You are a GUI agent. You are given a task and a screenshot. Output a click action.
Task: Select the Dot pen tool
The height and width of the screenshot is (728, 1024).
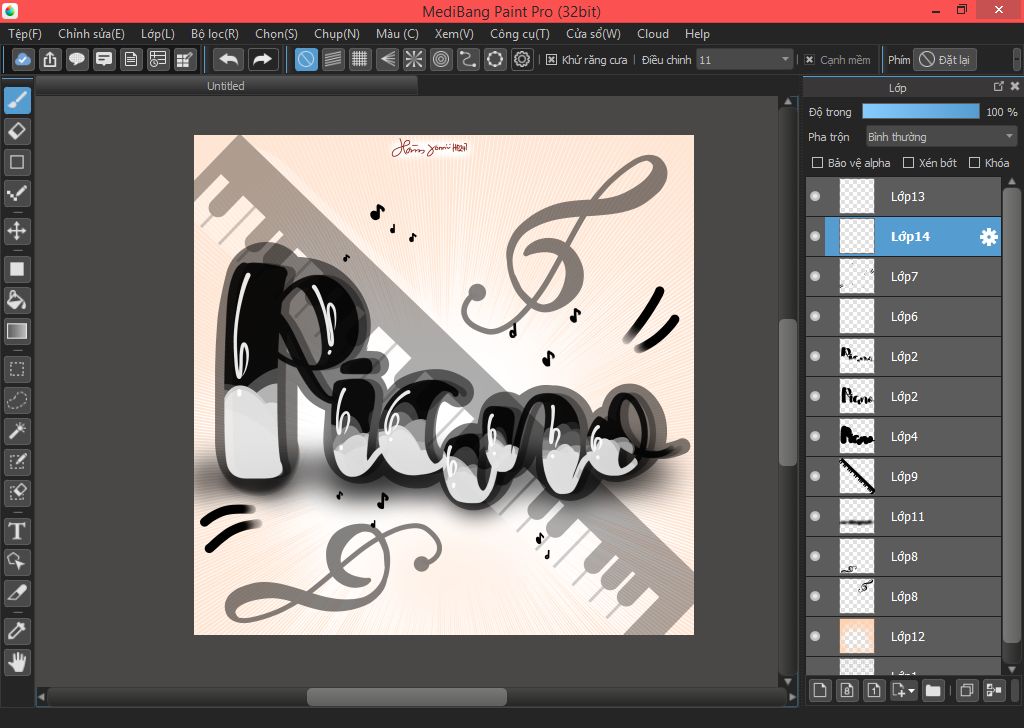[17, 193]
